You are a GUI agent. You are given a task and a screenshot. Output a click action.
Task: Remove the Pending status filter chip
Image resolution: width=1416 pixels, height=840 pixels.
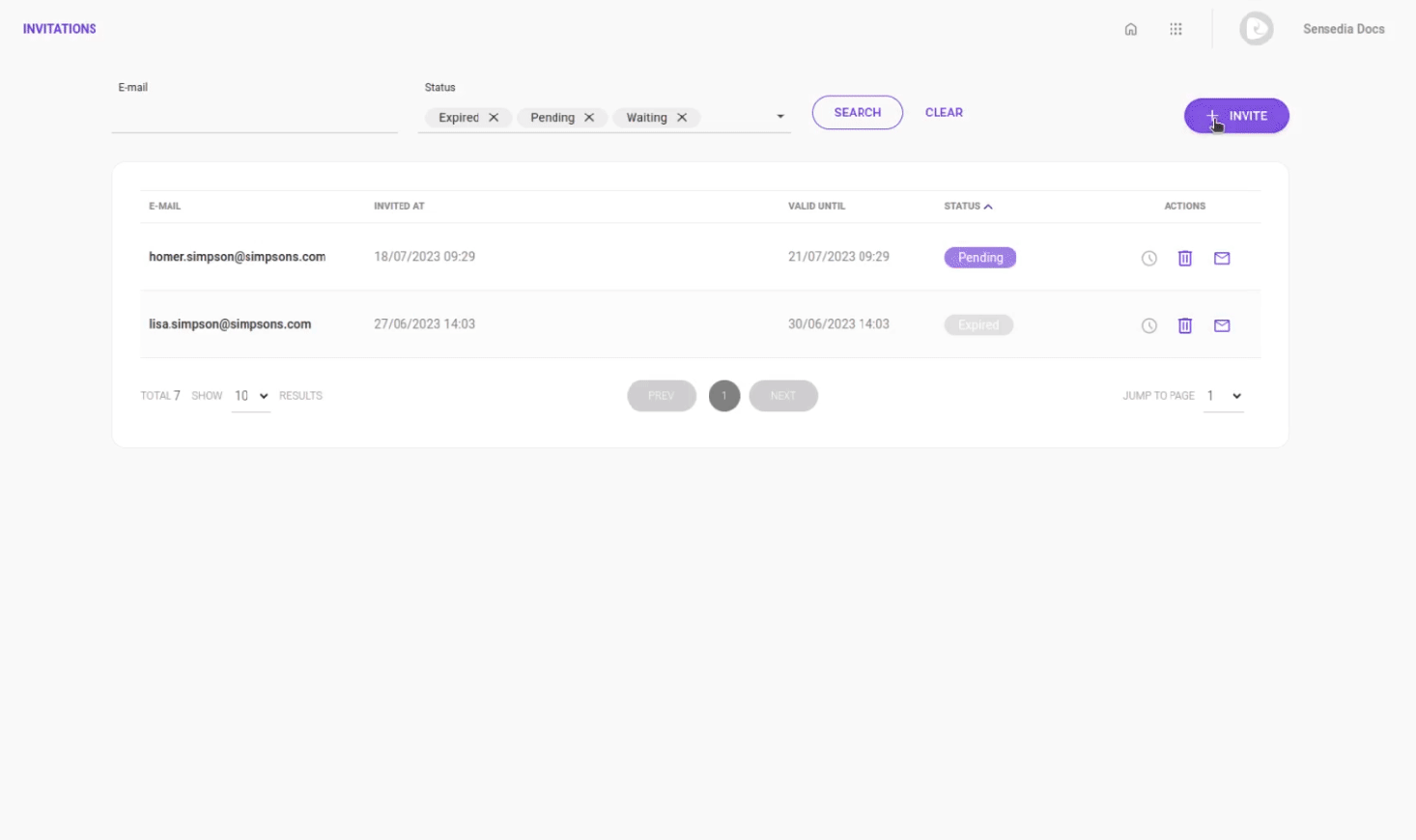click(588, 118)
